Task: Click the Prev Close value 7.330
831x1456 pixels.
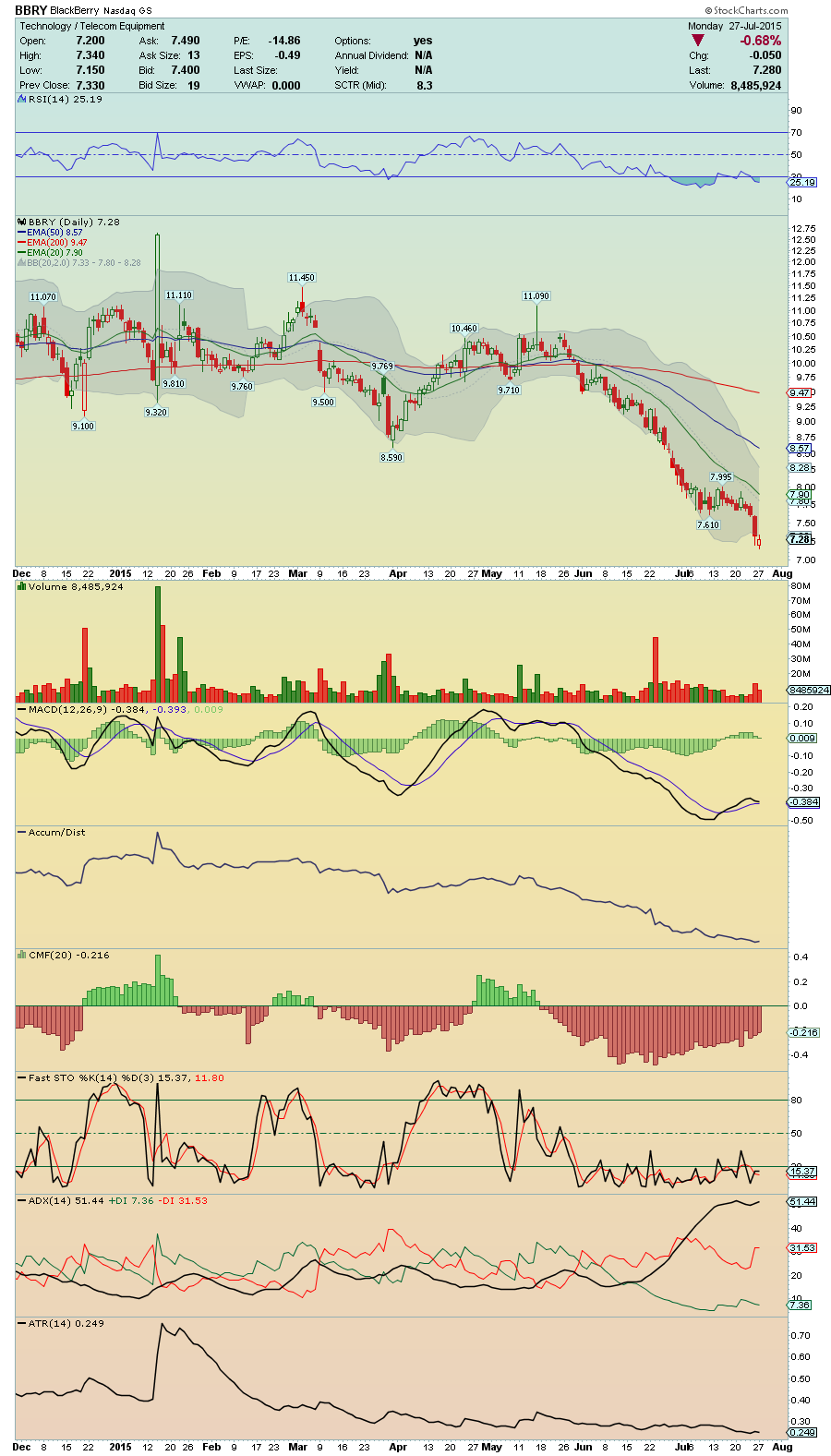Action: [90, 85]
